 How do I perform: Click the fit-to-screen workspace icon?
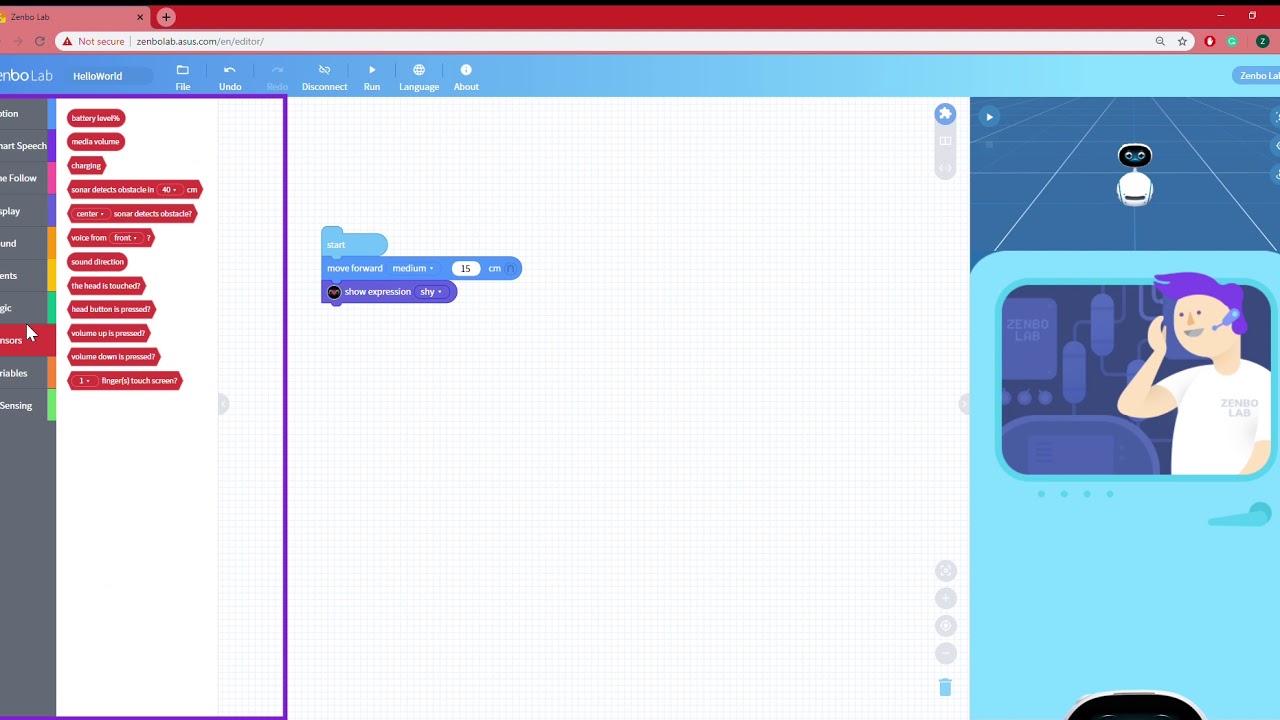click(945, 571)
